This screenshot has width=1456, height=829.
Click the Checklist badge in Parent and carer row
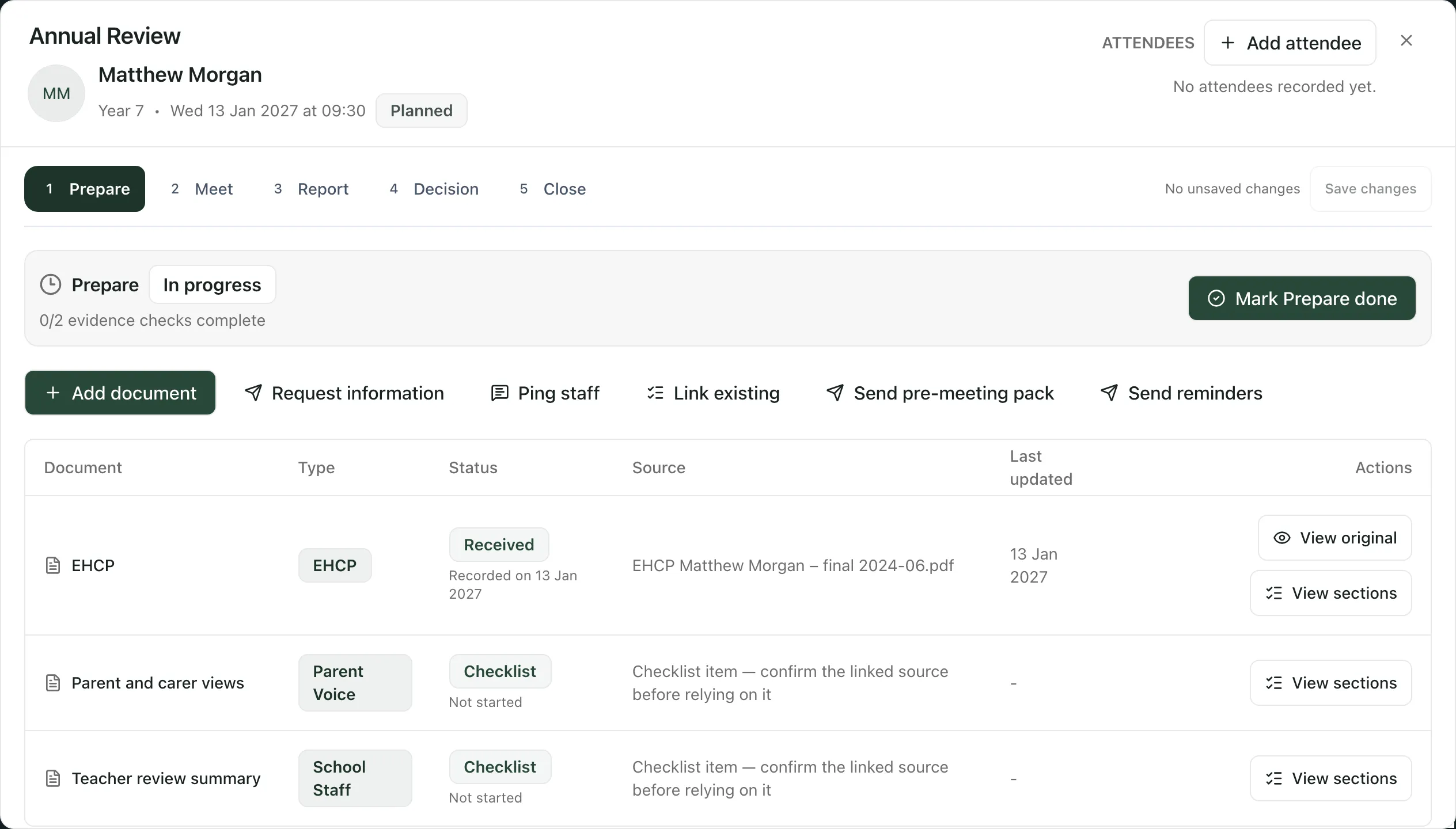click(x=500, y=671)
